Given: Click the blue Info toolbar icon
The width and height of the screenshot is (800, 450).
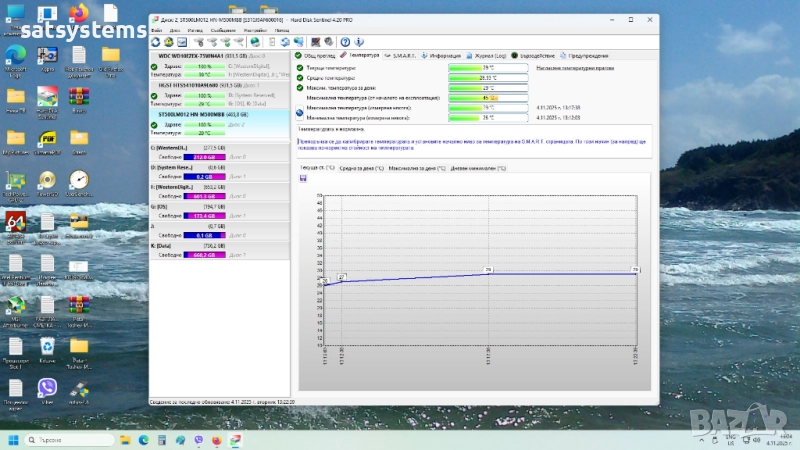Looking at the screenshot, I should coord(359,42).
